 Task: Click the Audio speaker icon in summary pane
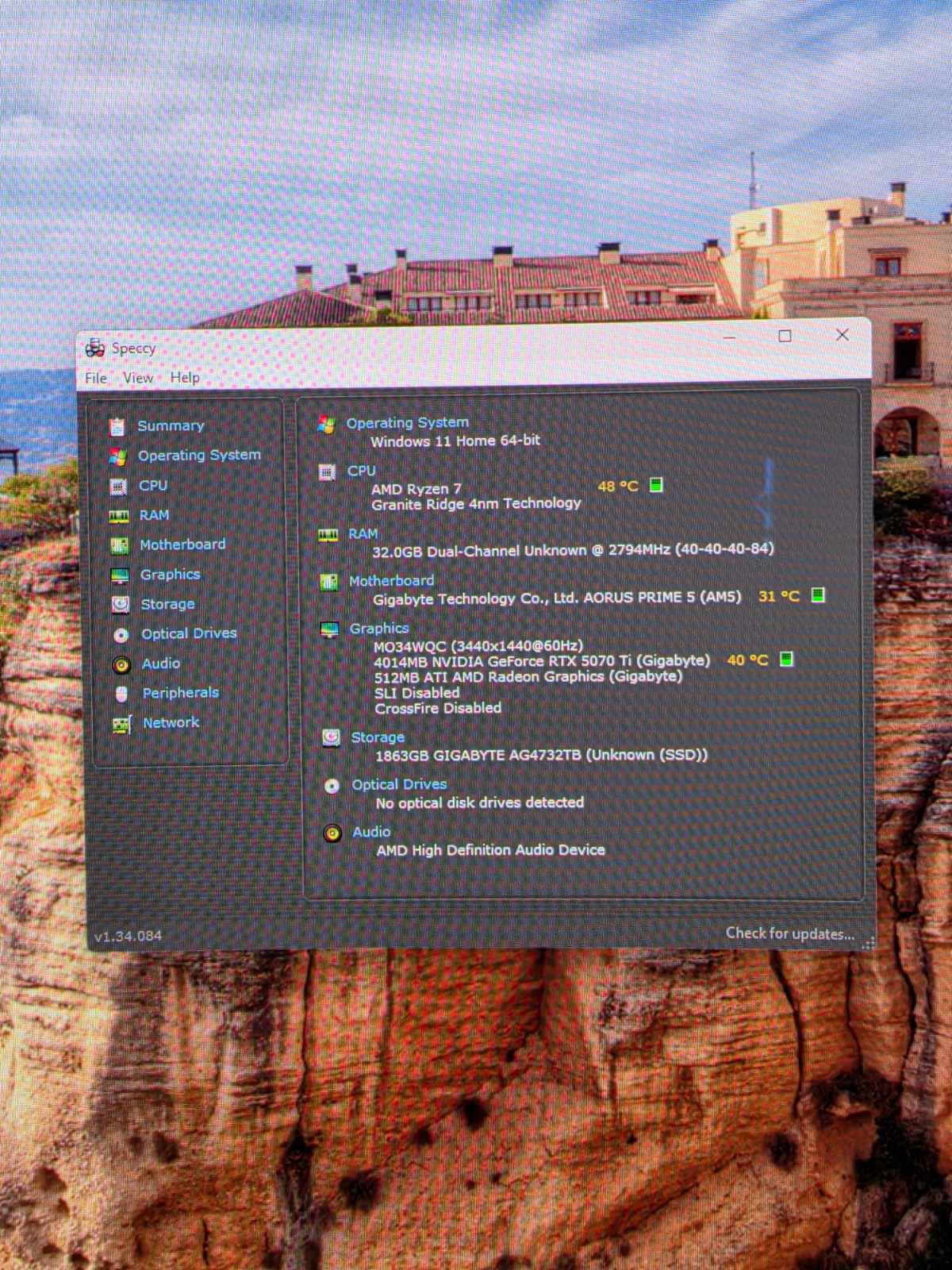[x=332, y=833]
